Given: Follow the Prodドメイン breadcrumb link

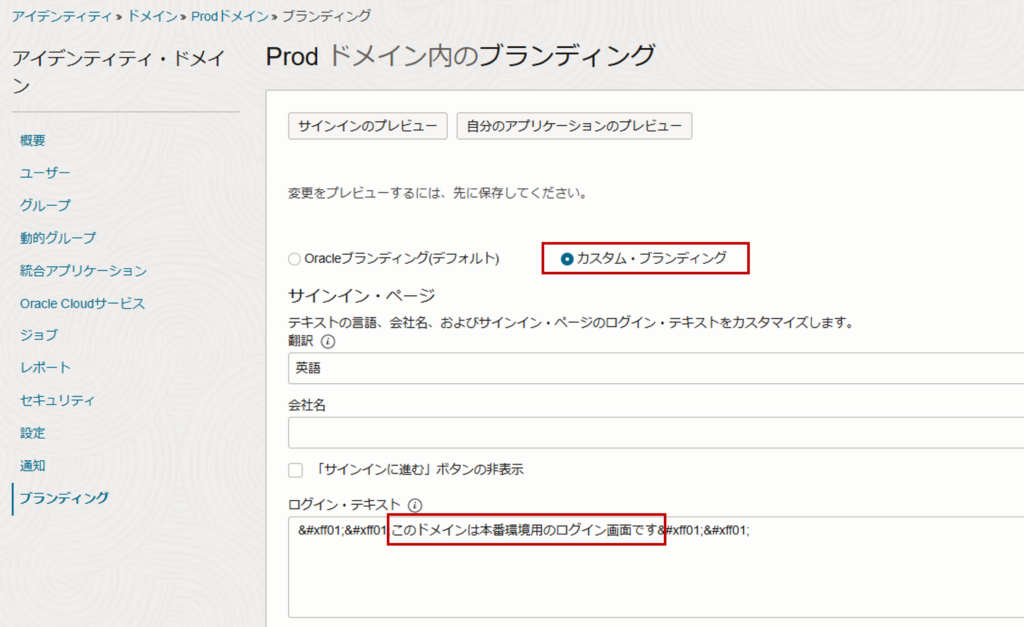Looking at the screenshot, I should click(230, 16).
